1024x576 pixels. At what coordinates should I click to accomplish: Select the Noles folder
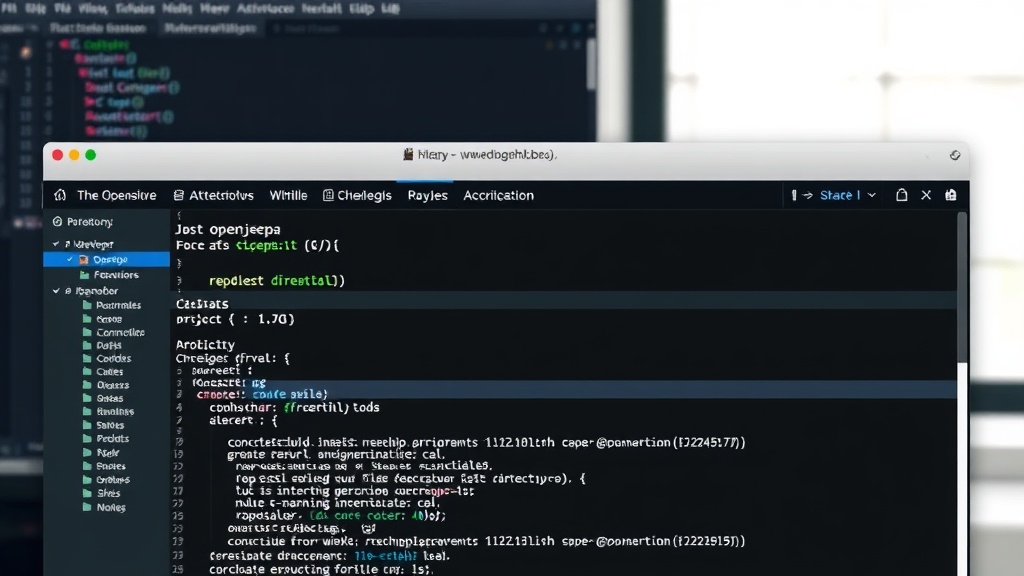(x=111, y=507)
